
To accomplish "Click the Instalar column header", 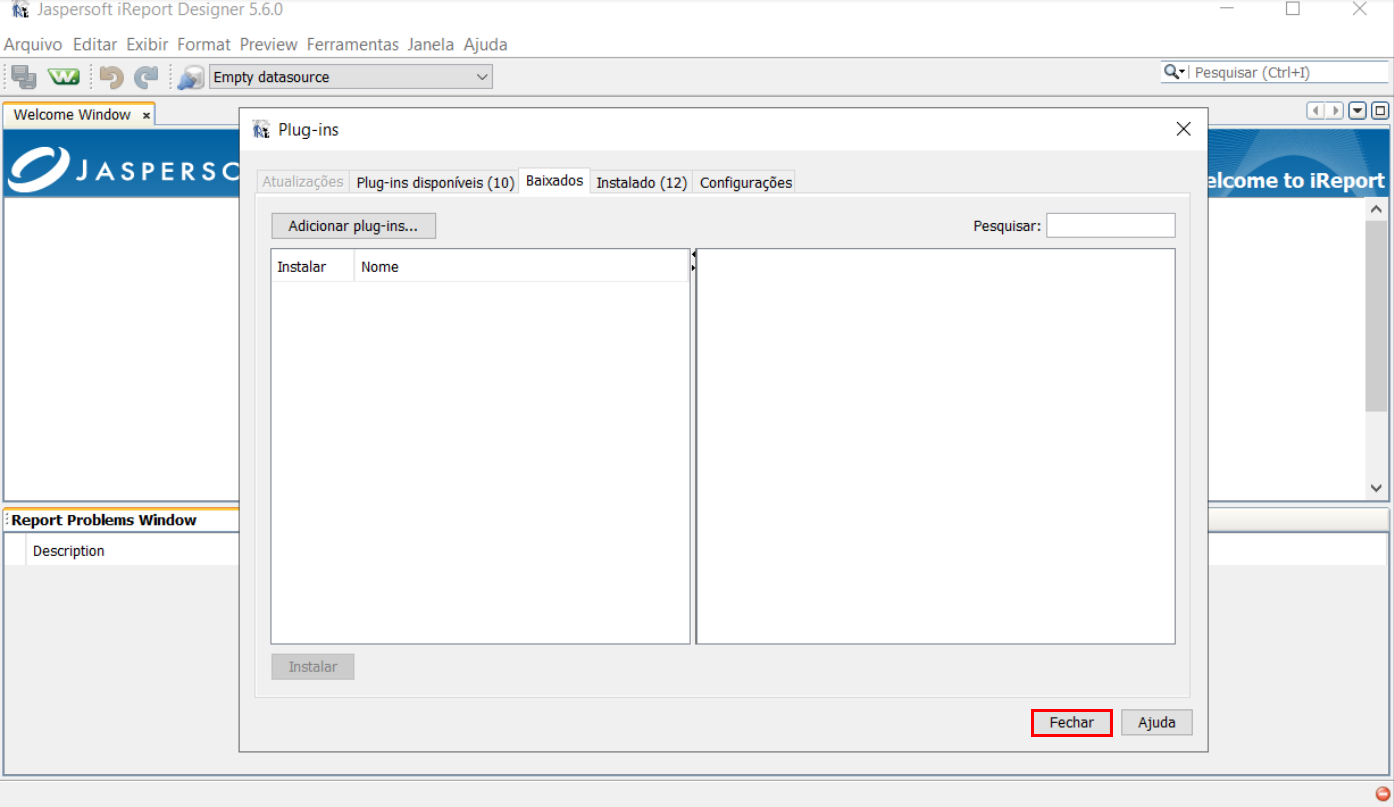I will coord(312,267).
